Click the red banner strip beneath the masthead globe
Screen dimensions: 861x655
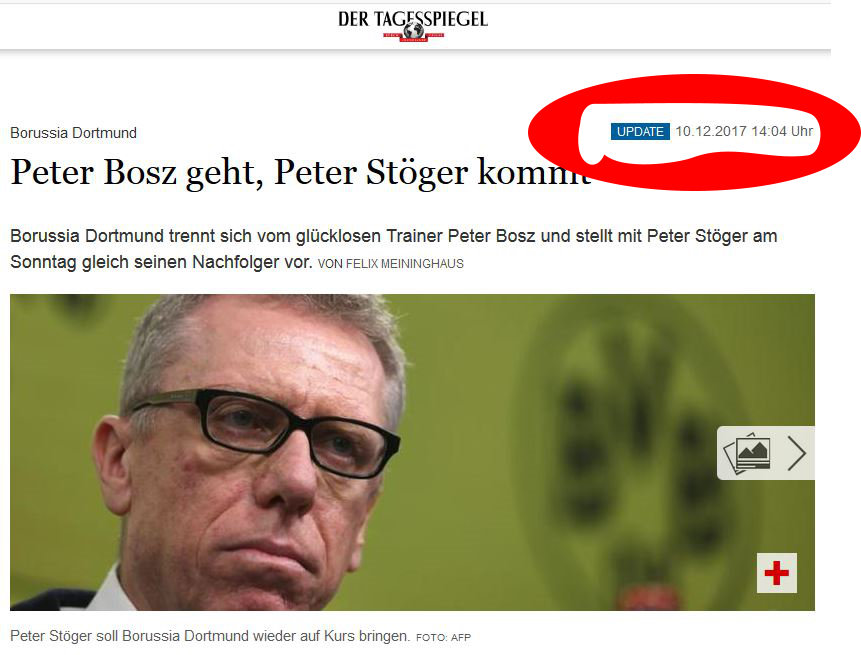pyautogui.click(x=413, y=37)
